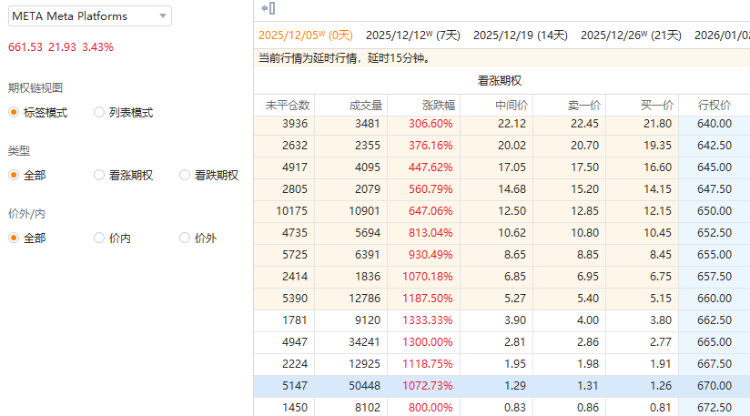Screen dimensions: 750x416
Task: Click the 1070.18% change value
Action: 428,276
